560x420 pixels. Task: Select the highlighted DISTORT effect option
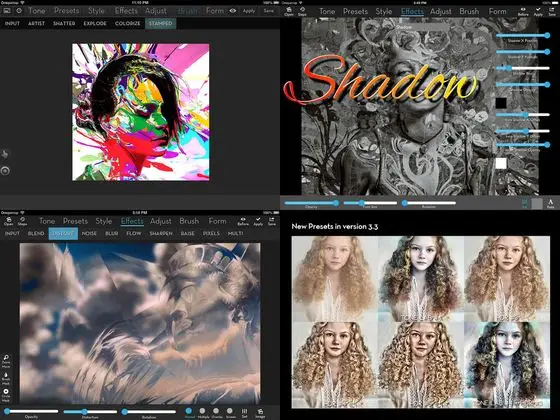(x=63, y=234)
